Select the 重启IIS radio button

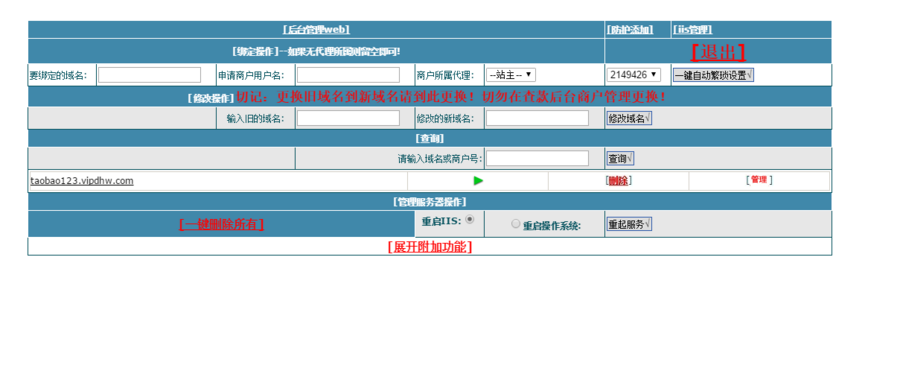coord(470,219)
